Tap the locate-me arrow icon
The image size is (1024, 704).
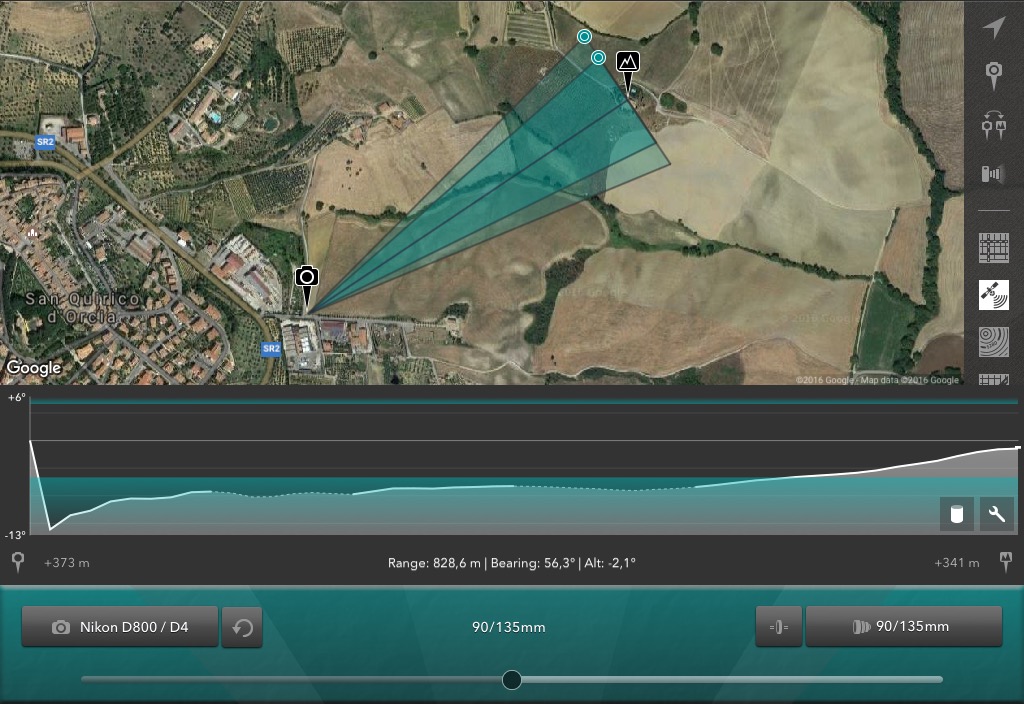993,27
